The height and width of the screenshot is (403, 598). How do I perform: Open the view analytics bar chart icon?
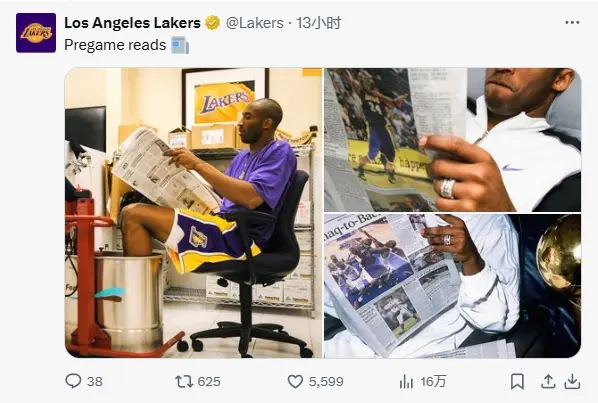click(406, 381)
